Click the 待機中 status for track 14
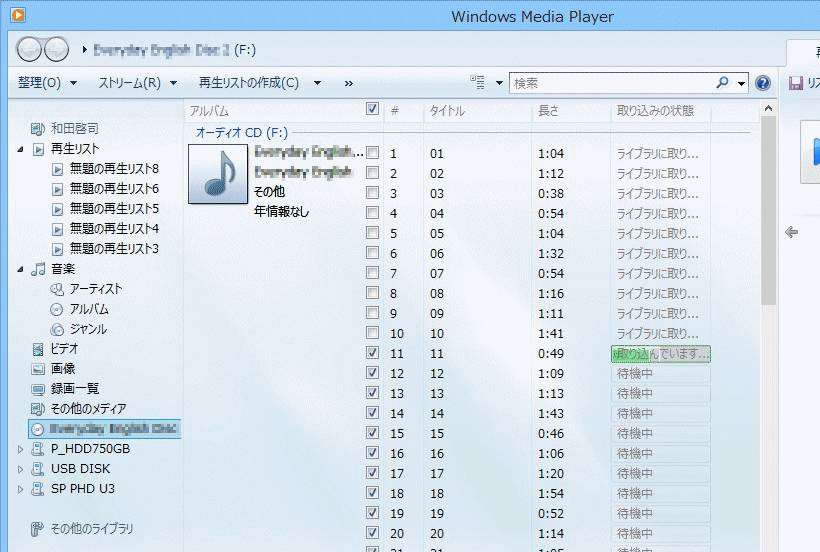The height and width of the screenshot is (552, 820). [x=634, y=413]
